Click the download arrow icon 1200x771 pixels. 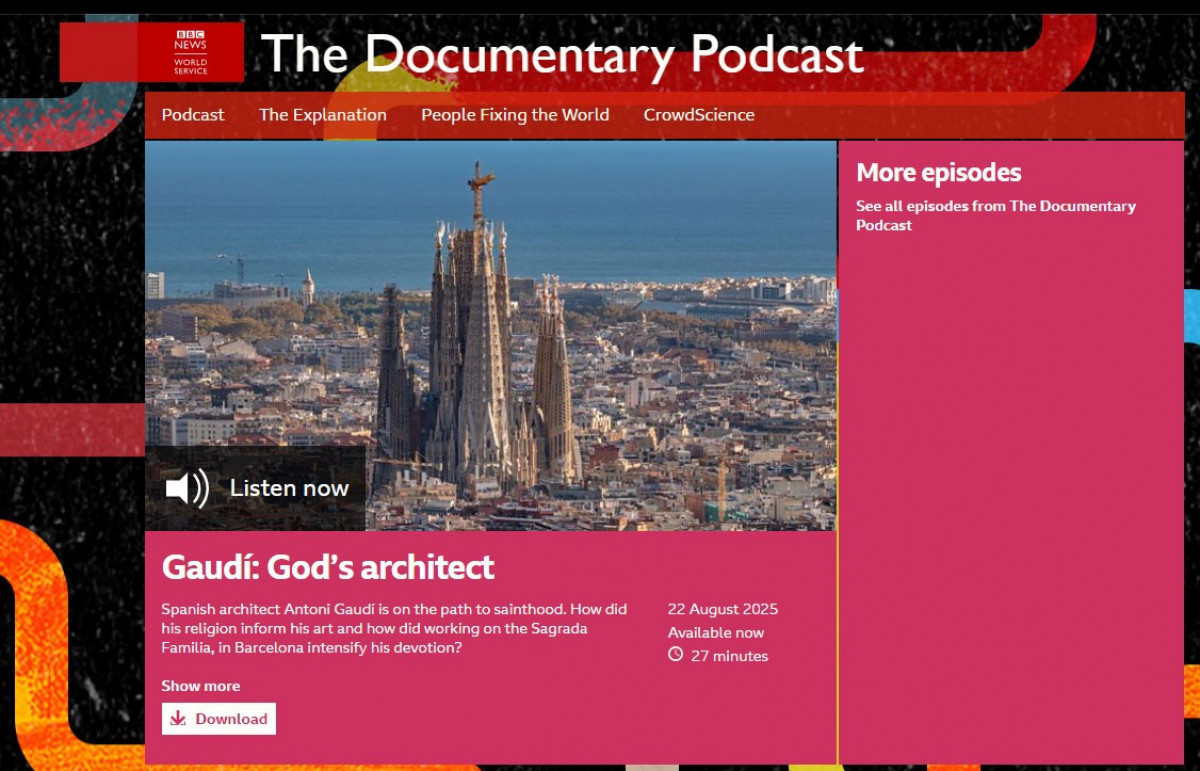(178, 719)
